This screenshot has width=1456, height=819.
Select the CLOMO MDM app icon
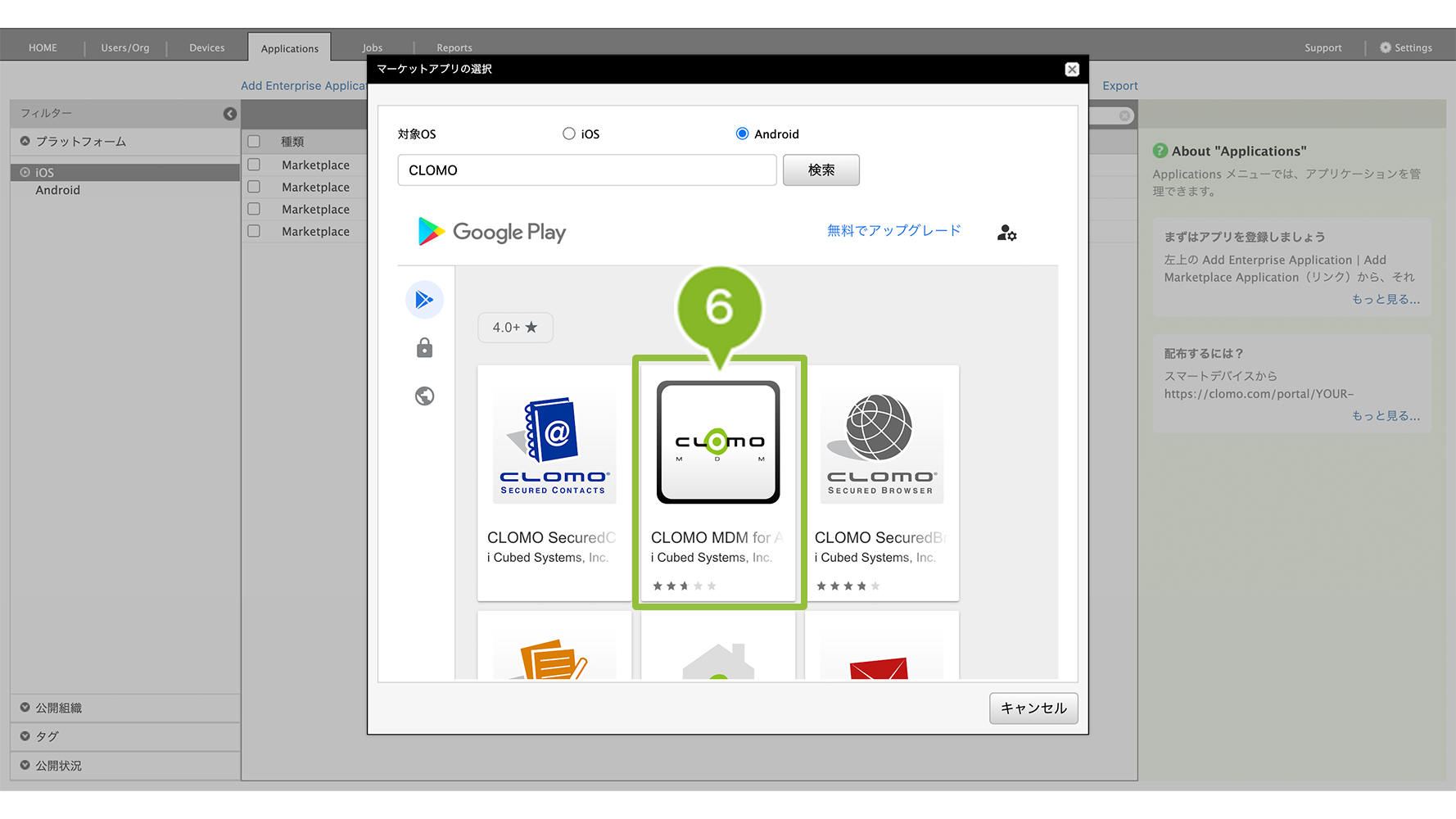pyautogui.click(x=718, y=442)
